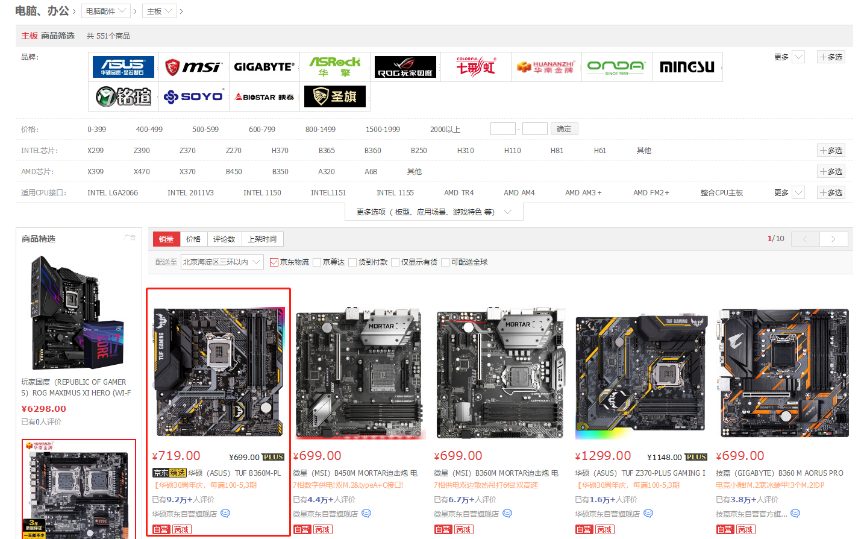The image size is (867, 539).
Task: Select the ROG 玩家国度 brand logo
Action: [405, 67]
